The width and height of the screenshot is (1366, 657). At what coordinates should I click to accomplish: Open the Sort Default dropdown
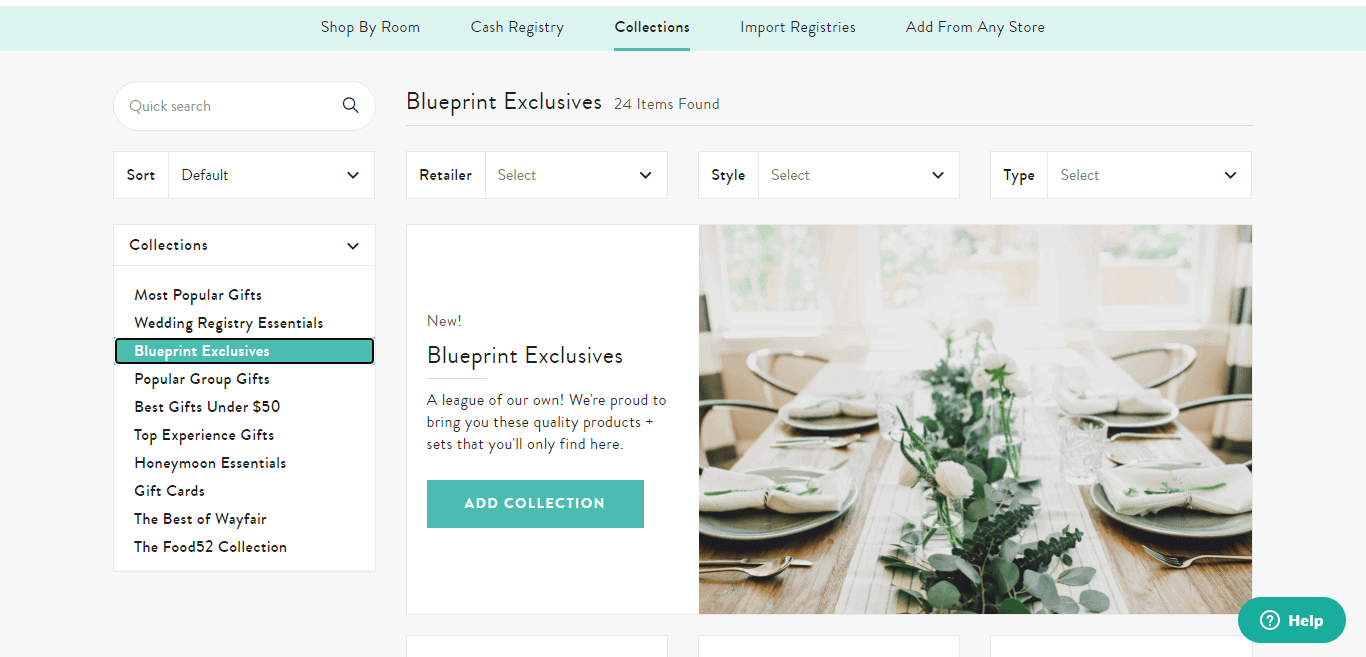[x=244, y=175]
